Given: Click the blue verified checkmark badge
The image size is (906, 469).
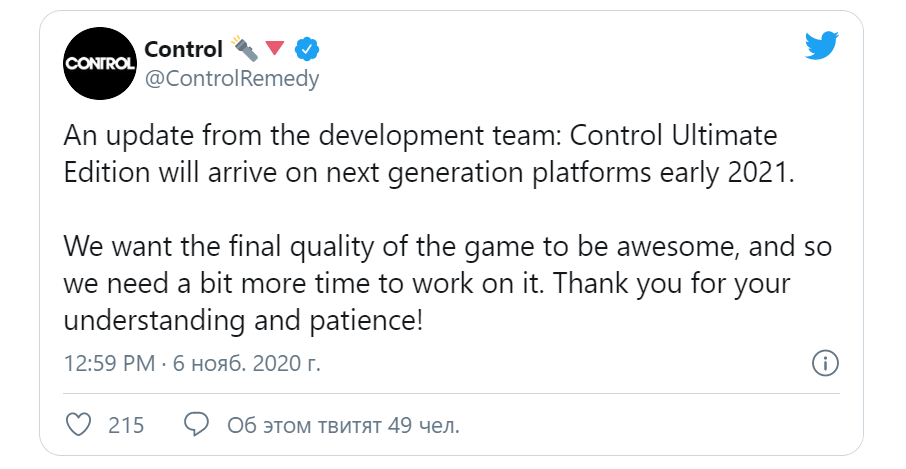Looking at the screenshot, I should [306, 49].
